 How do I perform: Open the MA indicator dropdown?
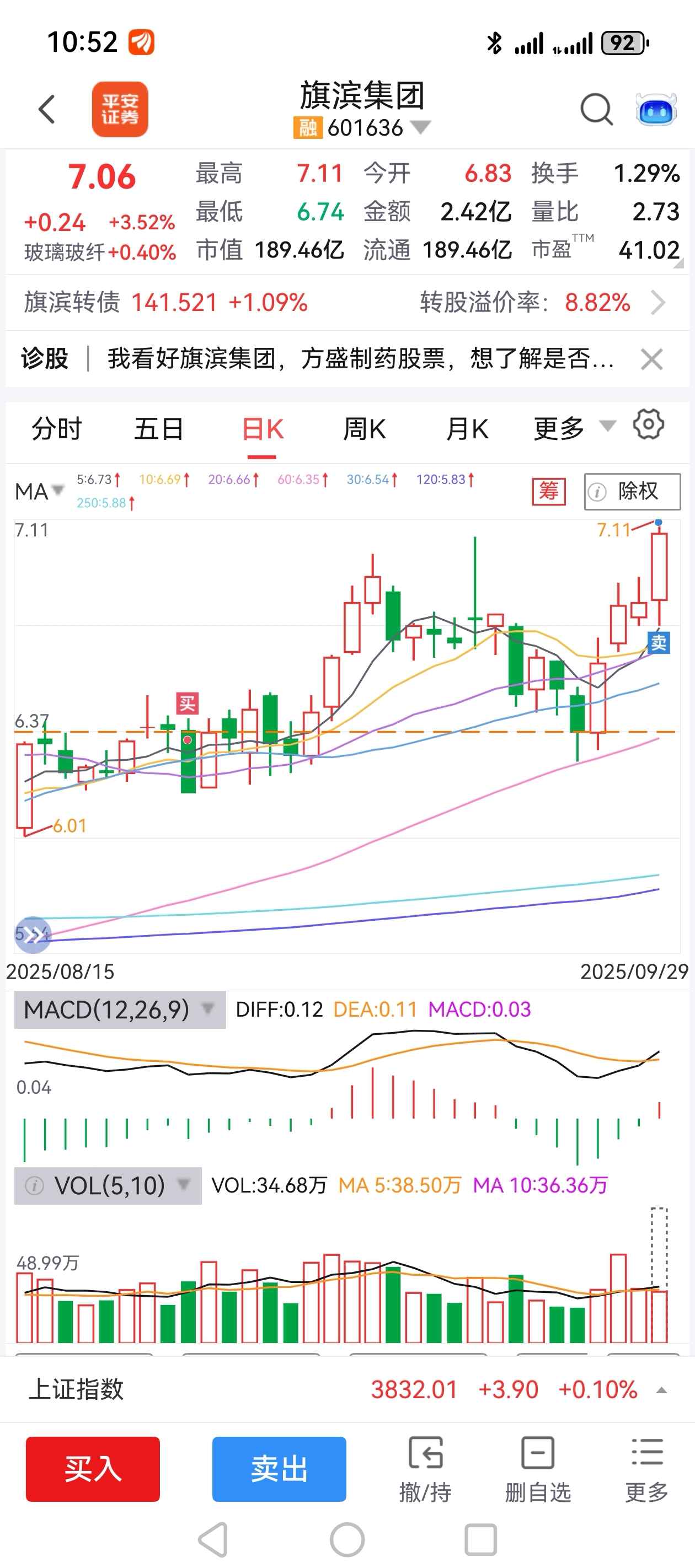39,491
